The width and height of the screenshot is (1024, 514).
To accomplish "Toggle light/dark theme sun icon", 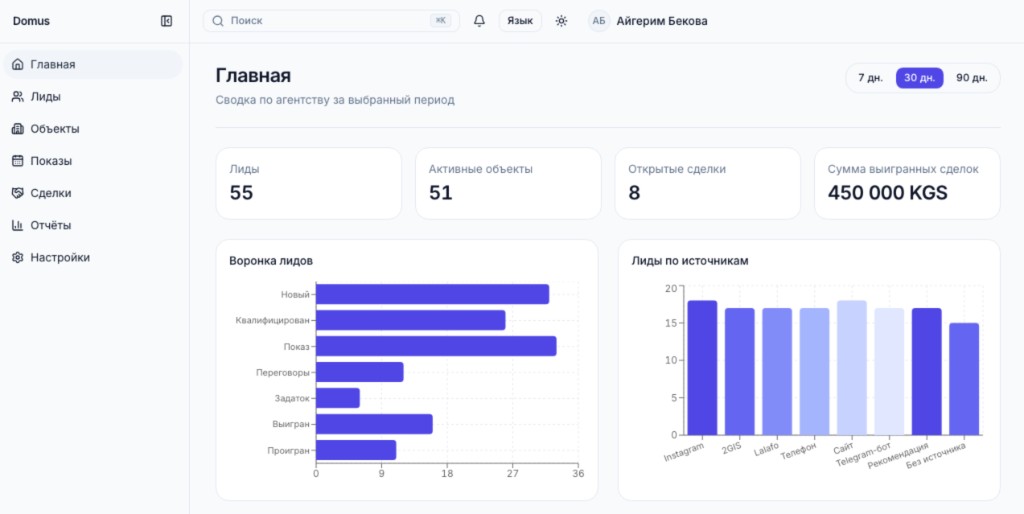I will point(561,21).
